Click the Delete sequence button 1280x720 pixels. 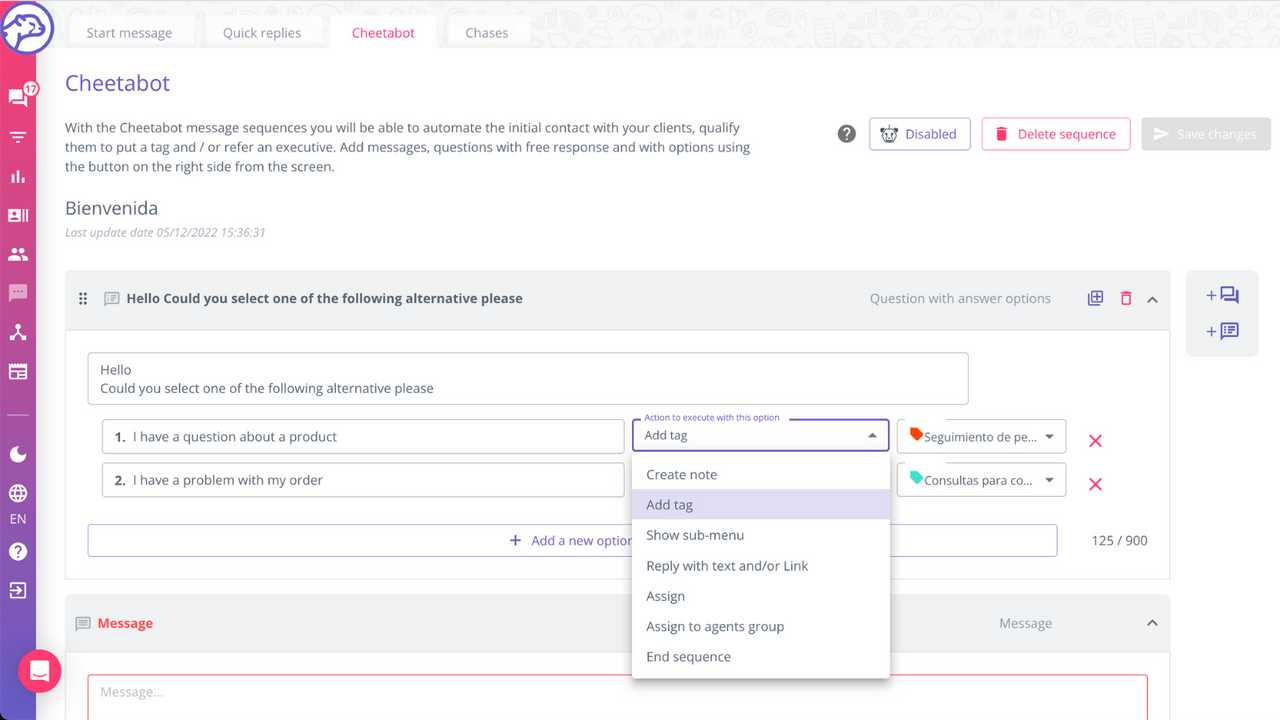tap(1055, 133)
